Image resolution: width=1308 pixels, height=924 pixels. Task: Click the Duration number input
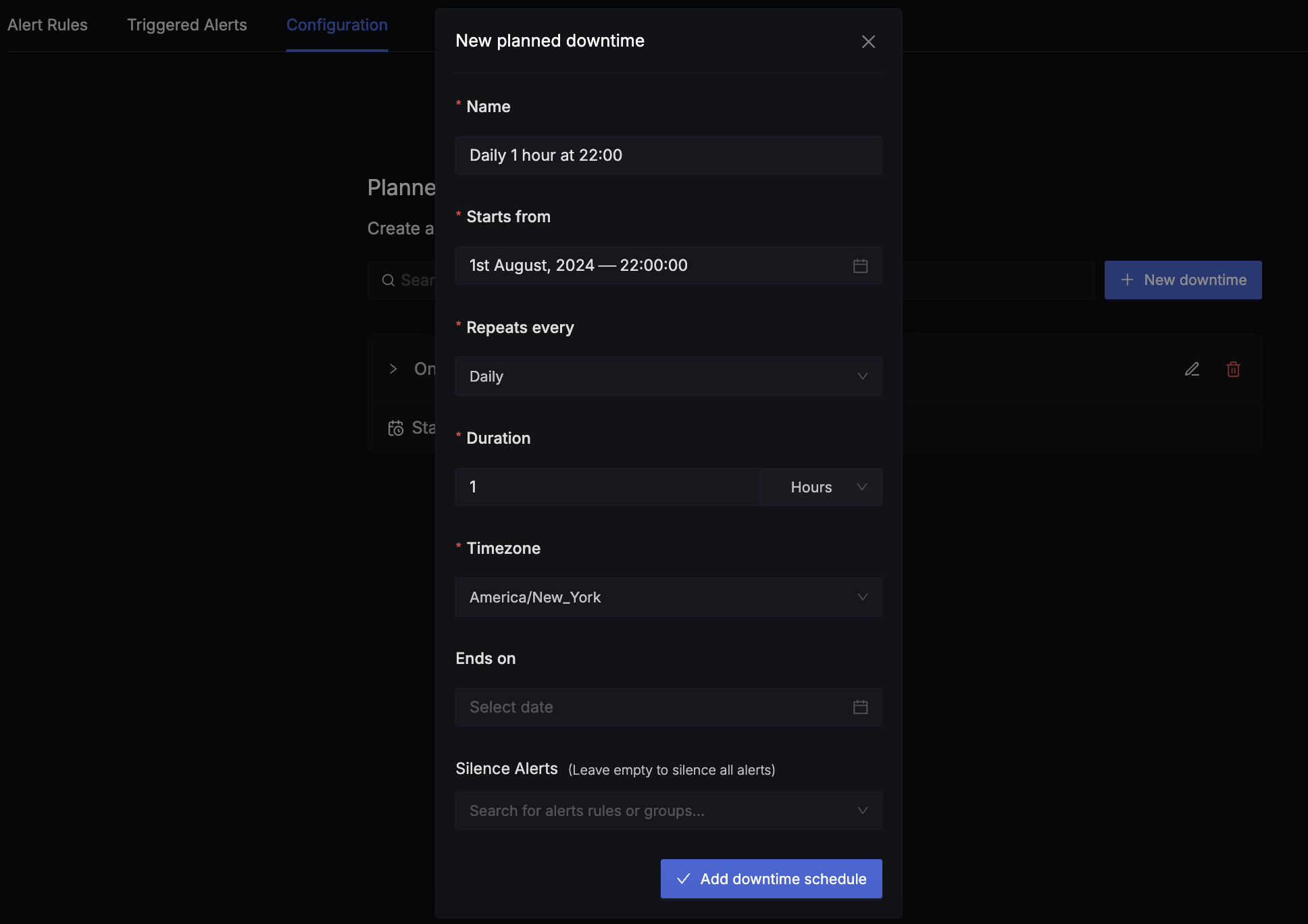tap(608, 487)
